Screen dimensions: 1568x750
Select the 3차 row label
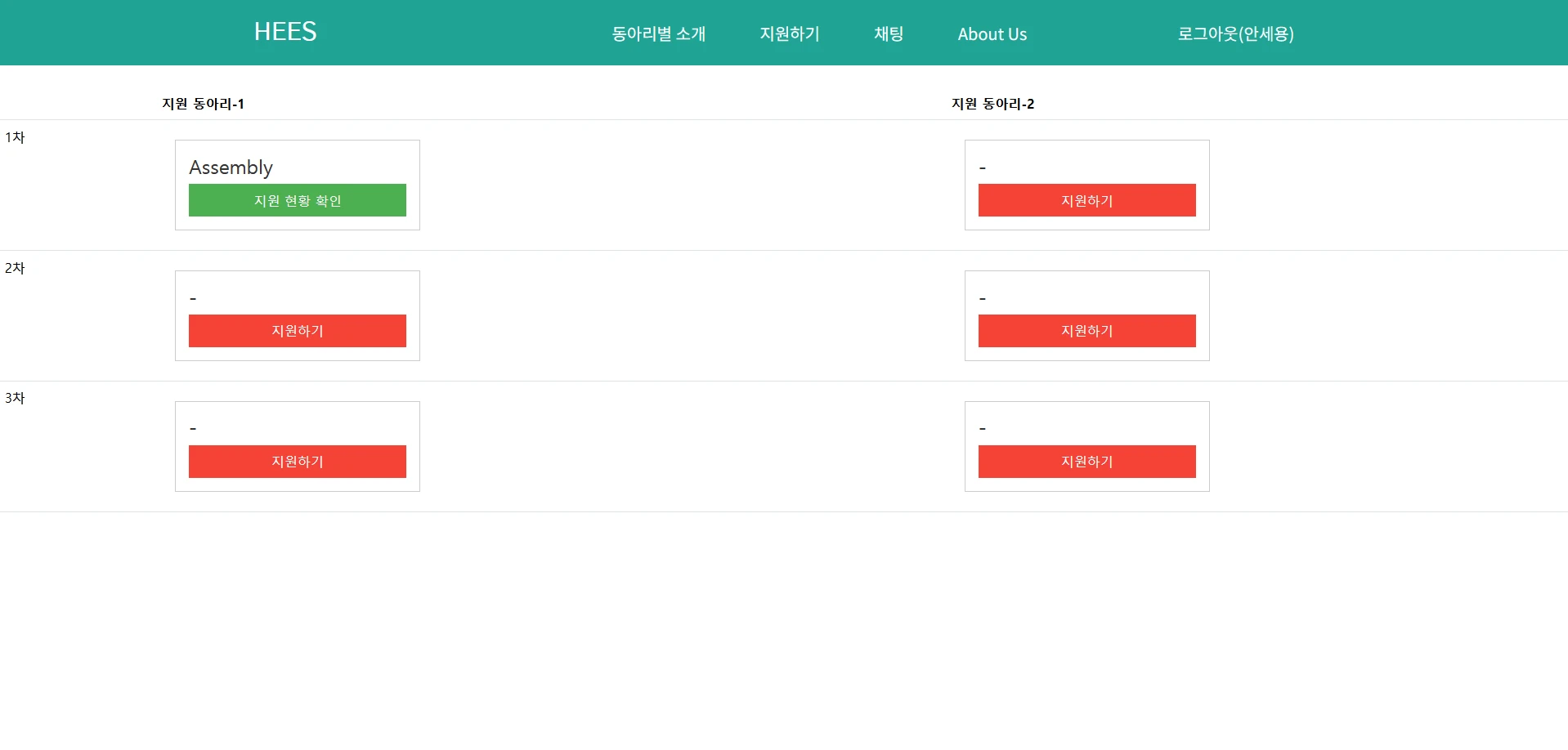(x=15, y=398)
